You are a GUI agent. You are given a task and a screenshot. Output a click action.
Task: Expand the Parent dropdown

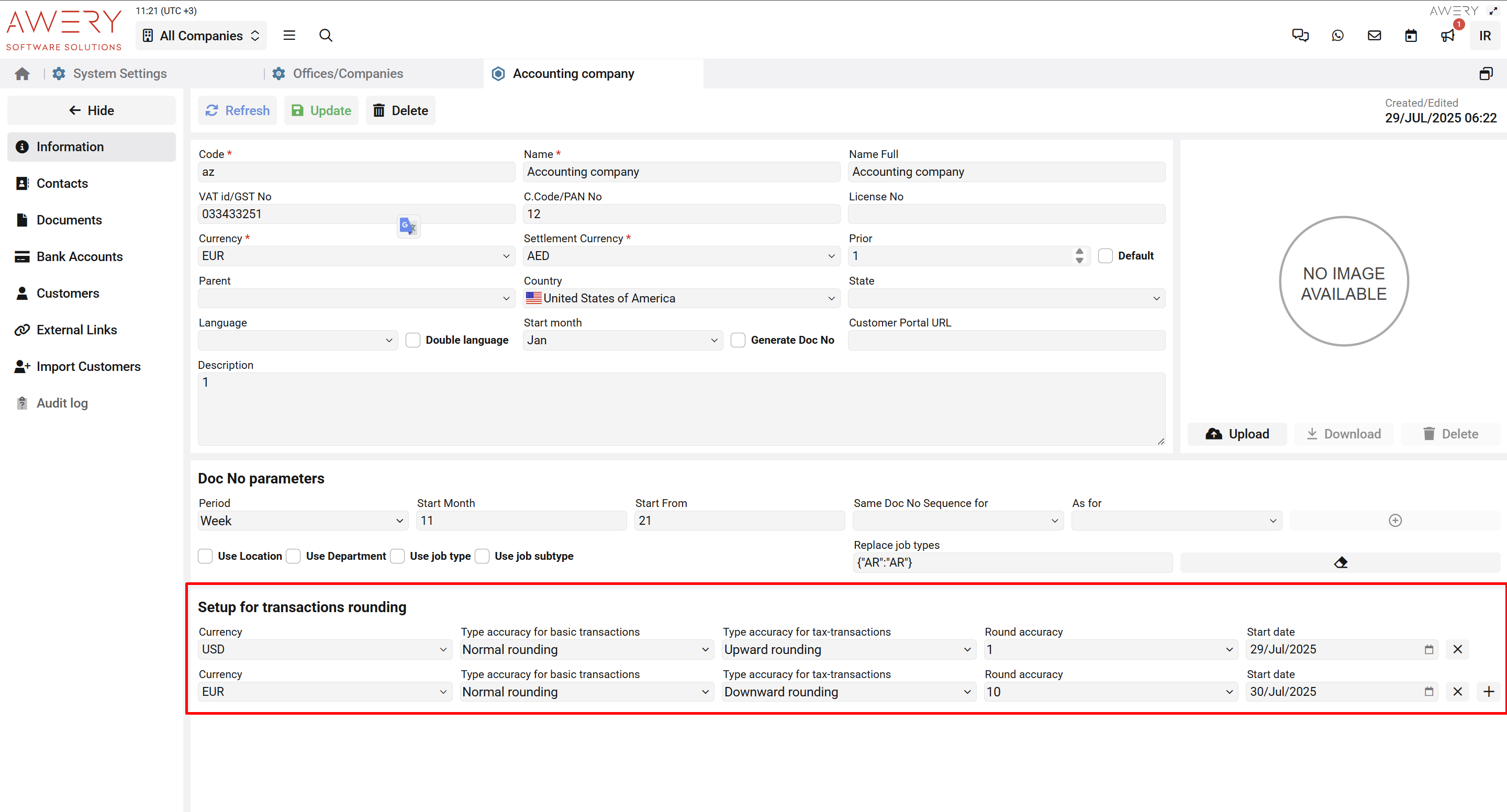click(356, 298)
